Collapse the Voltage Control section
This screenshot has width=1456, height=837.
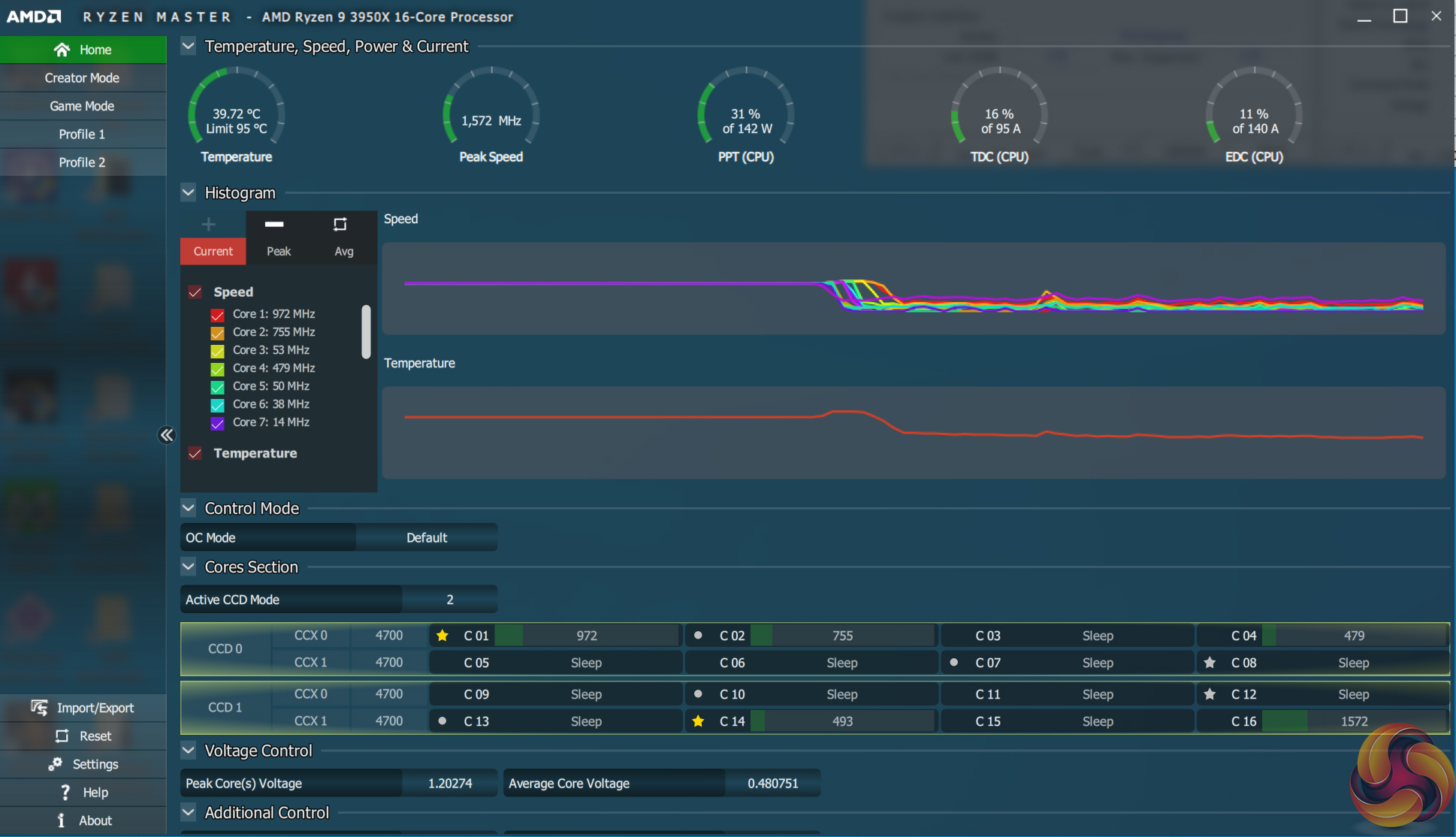(x=189, y=750)
